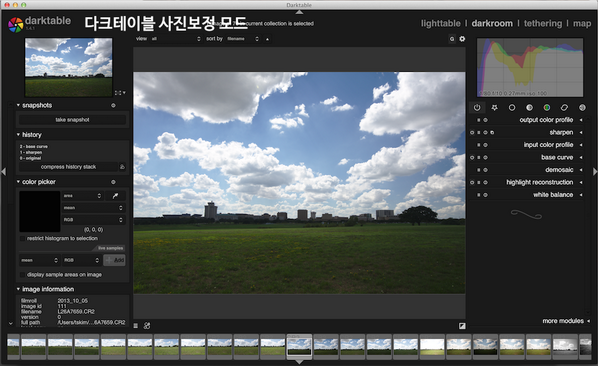
Task: Open the effects modules group
Action: 582,108
